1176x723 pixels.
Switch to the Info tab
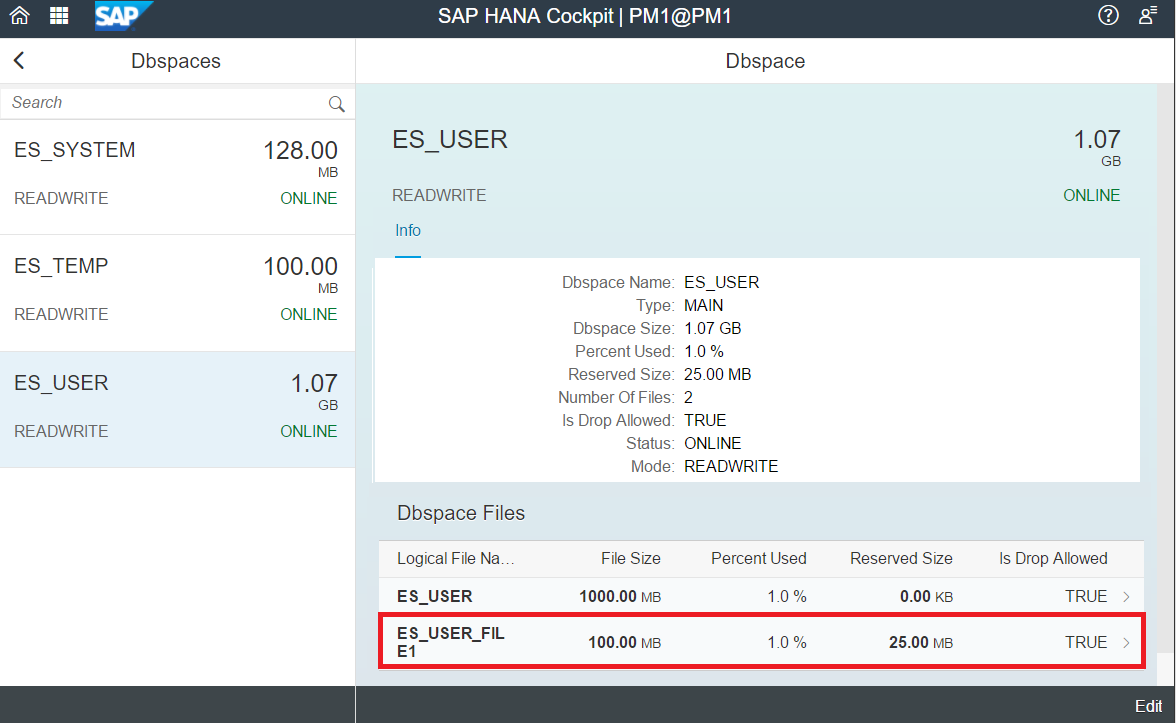tap(408, 231)
